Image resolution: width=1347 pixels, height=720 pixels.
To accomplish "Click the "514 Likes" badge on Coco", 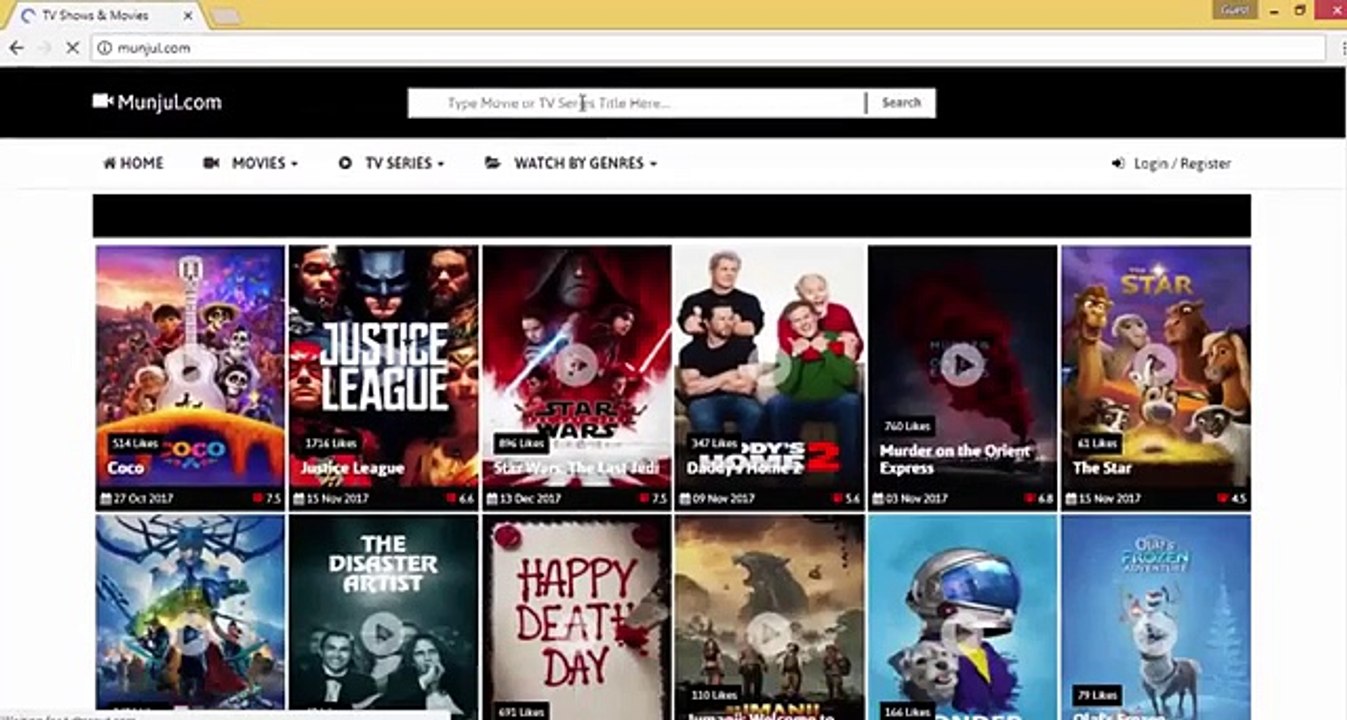I will (x=135, y=443).
